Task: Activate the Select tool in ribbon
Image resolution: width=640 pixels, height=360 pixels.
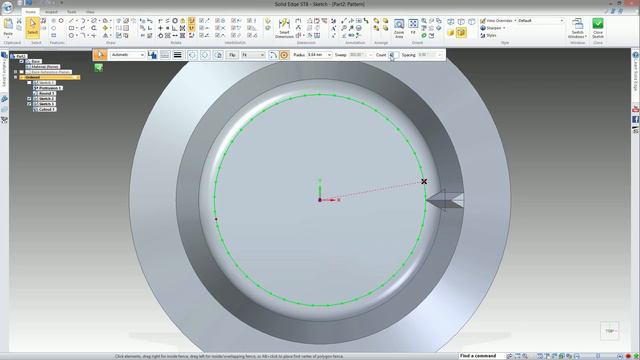Action: 33,28
